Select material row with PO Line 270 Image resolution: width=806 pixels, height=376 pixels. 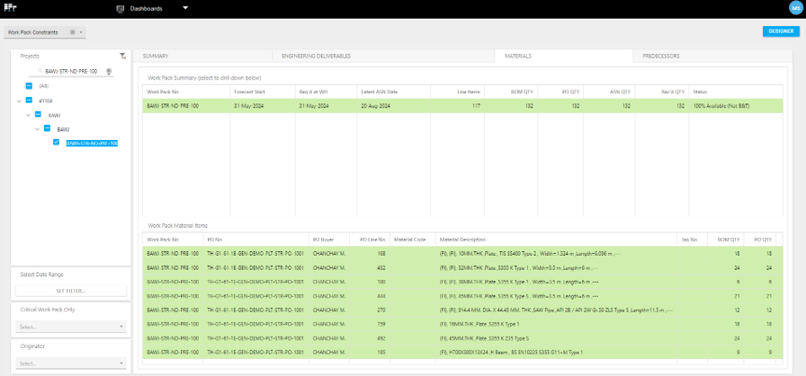(463, 310)
